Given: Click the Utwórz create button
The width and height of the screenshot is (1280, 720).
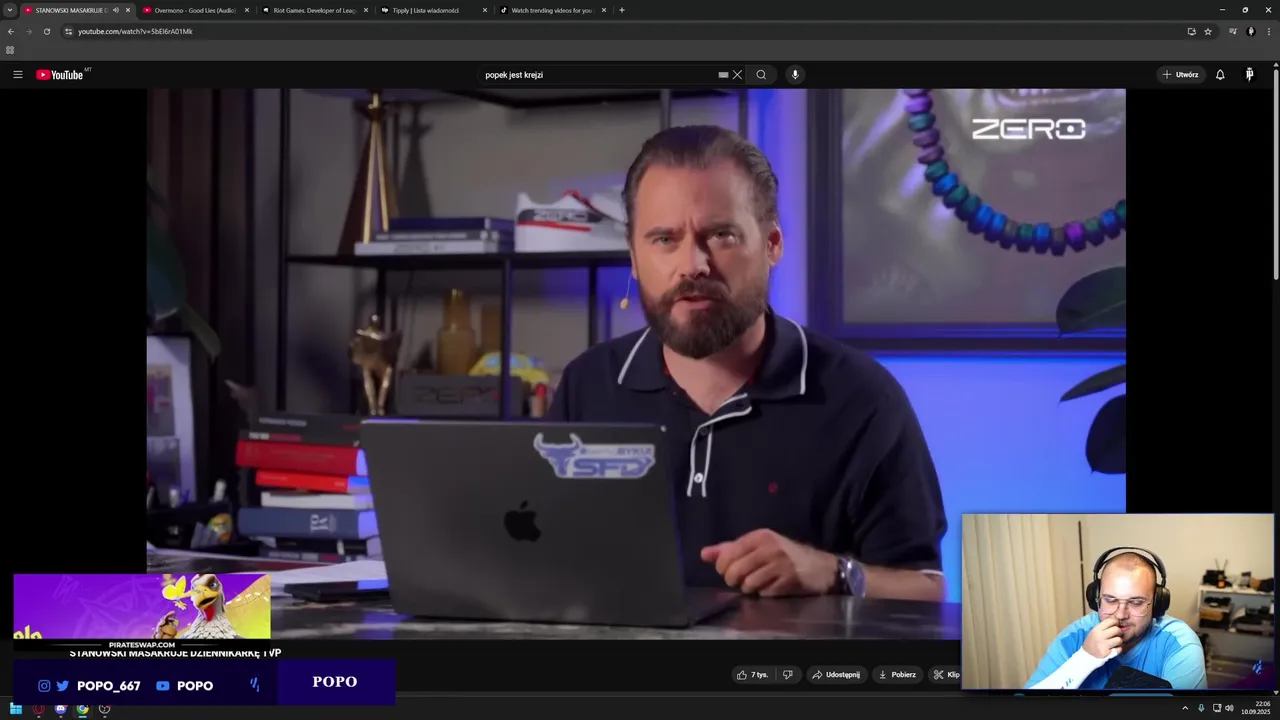Looking at the screenshot, I should pos(1180,75).
